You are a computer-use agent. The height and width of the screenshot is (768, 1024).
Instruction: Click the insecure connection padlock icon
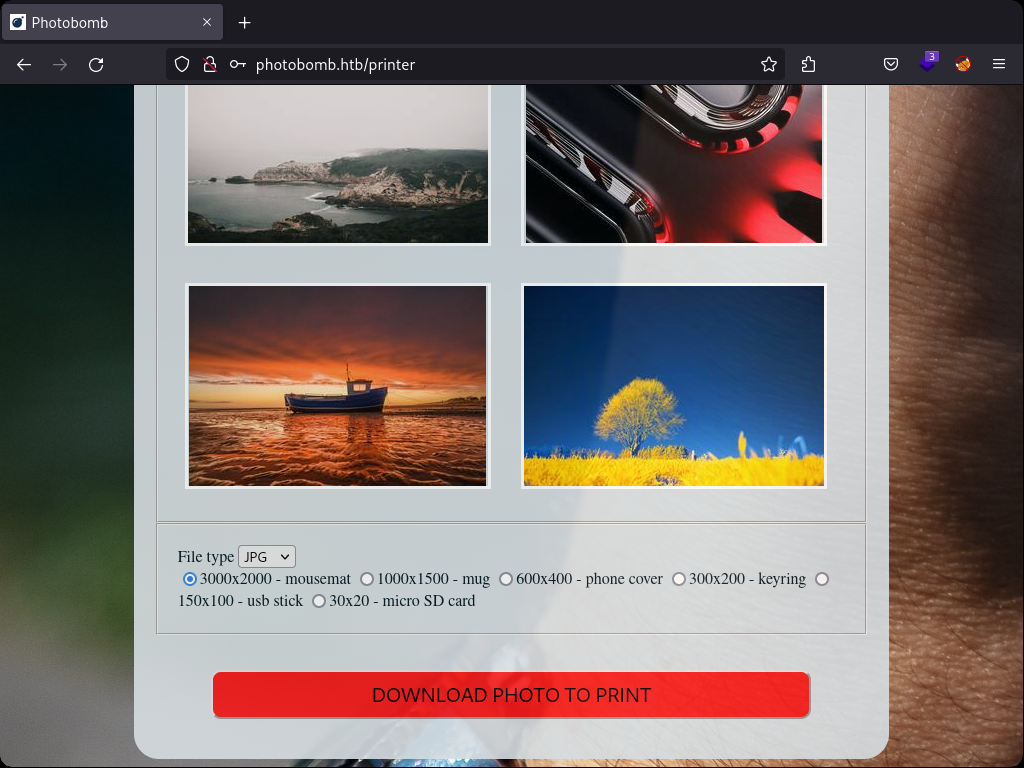(x=209, y=64)
